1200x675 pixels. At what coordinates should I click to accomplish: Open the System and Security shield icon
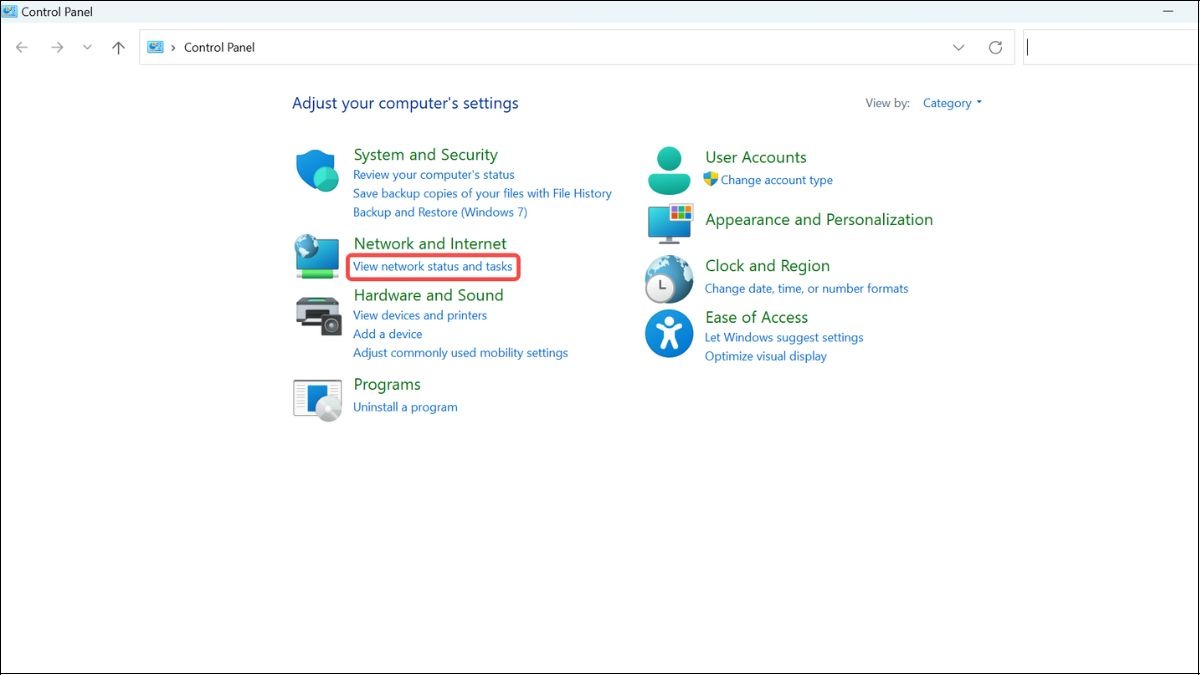(319, 171)
